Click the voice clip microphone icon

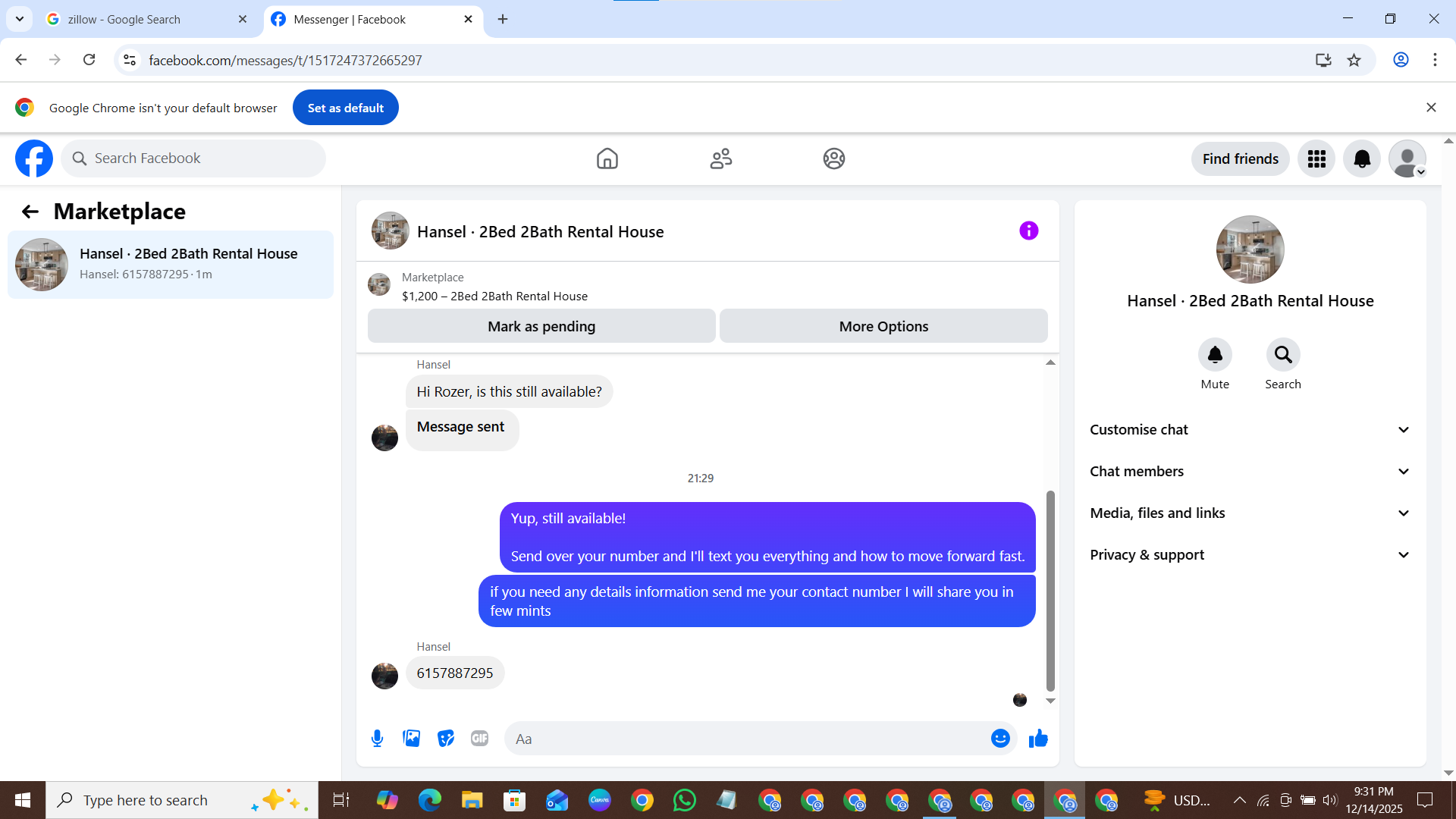pyautogui.click(x=377, y=739)
